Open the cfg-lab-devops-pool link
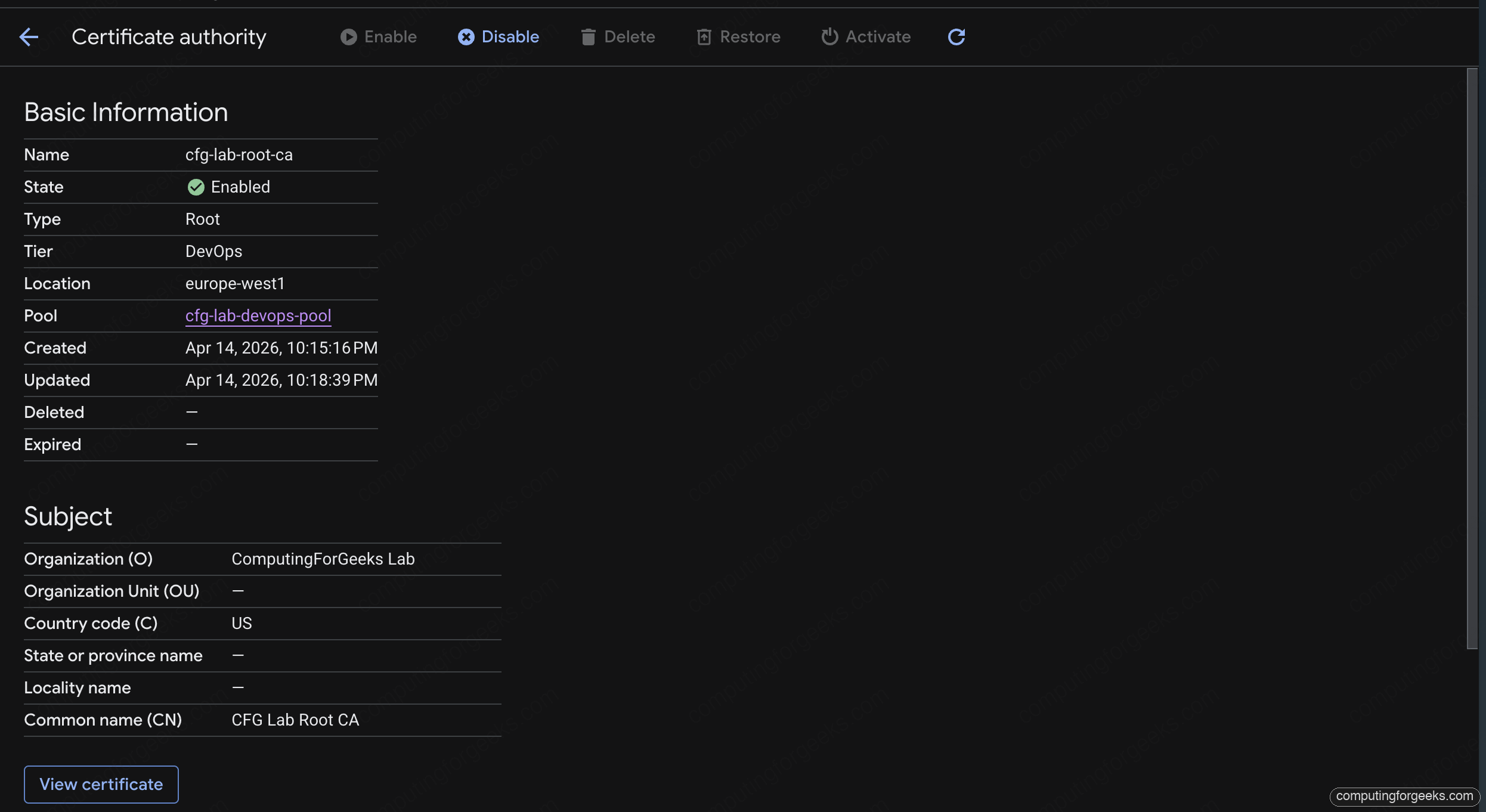 (258, 316)
